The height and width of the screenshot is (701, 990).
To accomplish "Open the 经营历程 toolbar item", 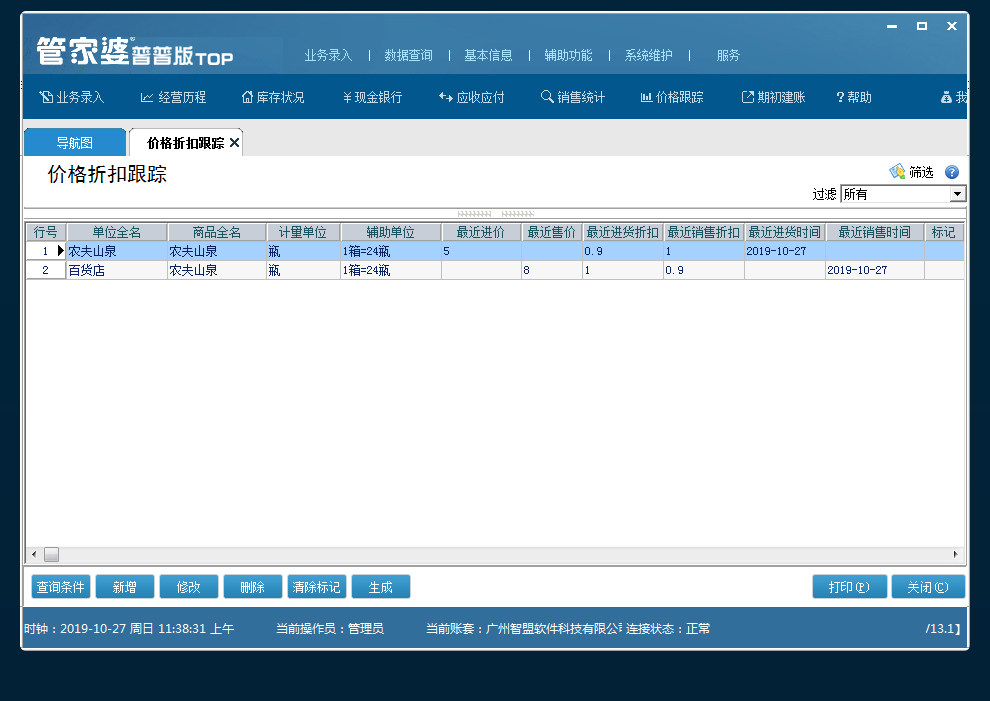I will pyautogui.click(x=173, y=97).
